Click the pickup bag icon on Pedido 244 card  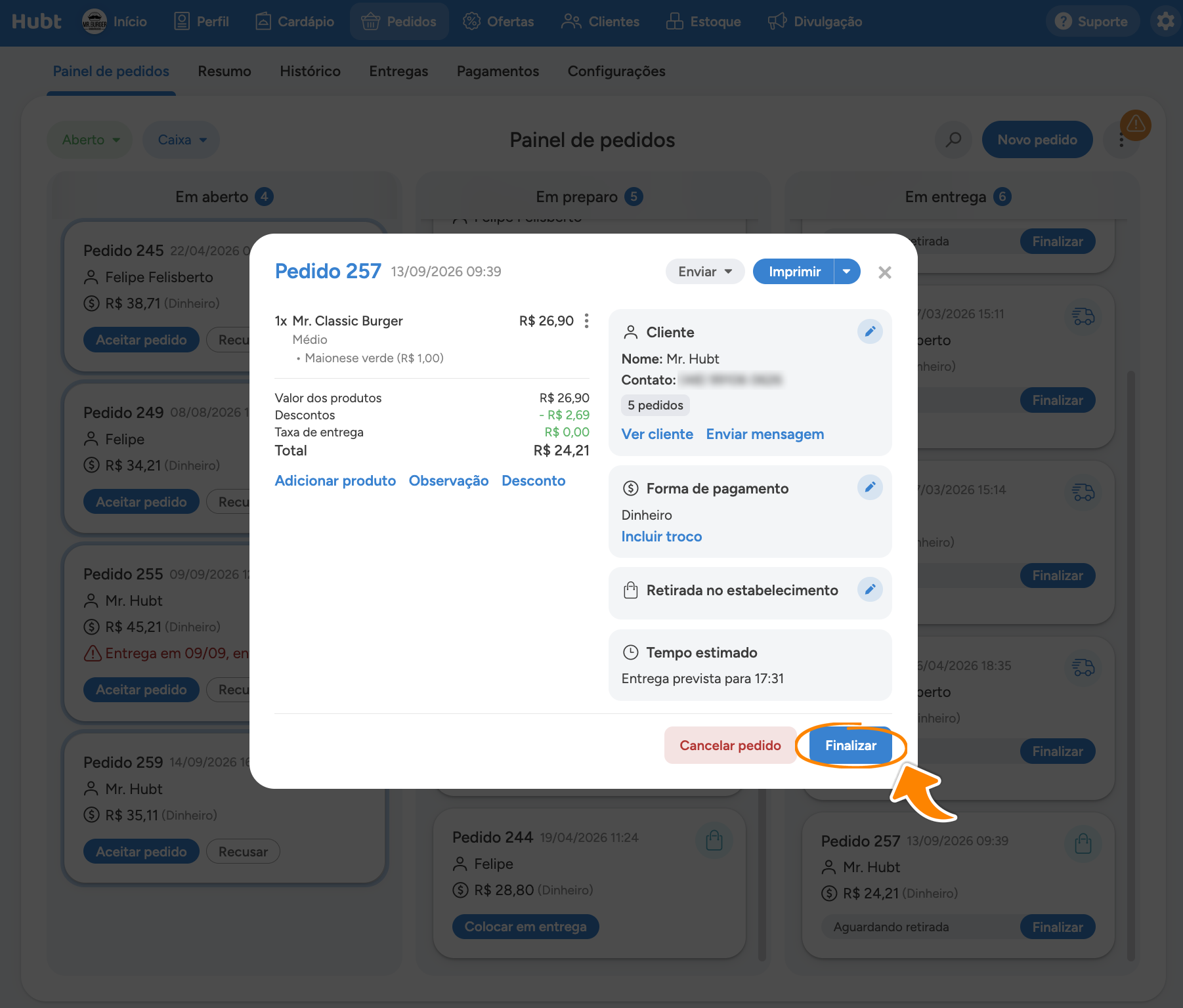coord(714,841)
